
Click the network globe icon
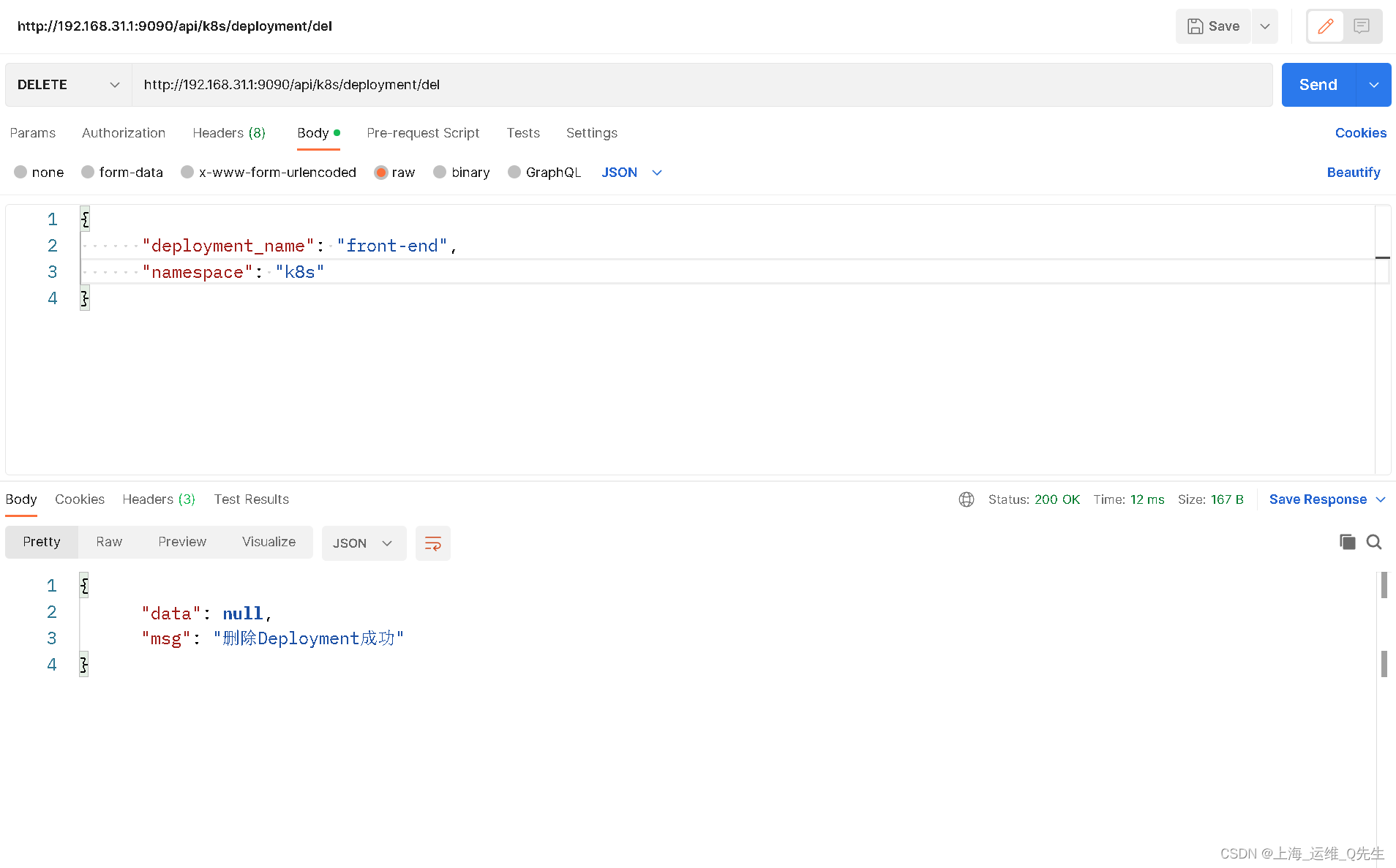[967, 499]
